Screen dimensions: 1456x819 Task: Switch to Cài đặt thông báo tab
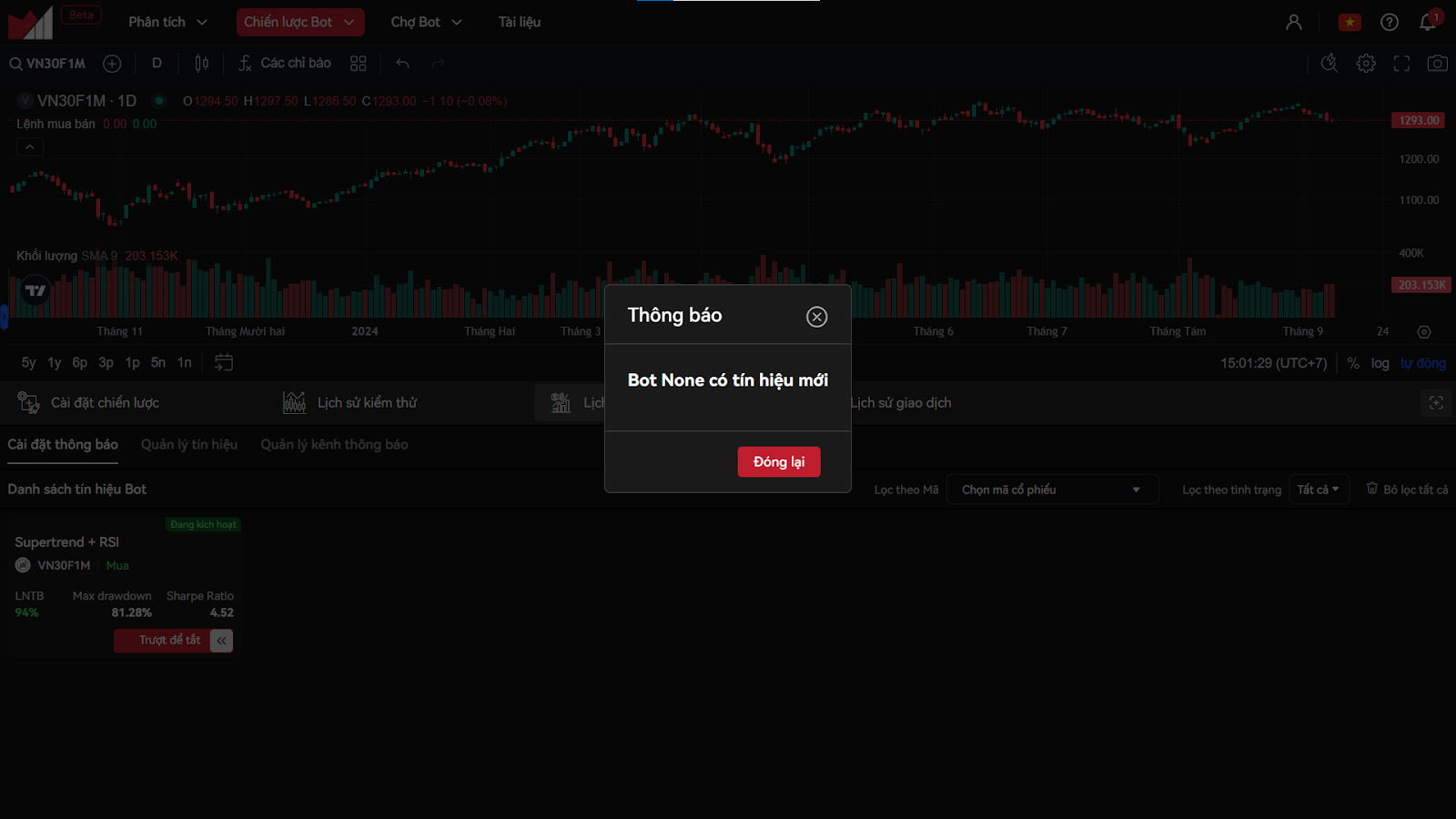click(x=63, y=444)
